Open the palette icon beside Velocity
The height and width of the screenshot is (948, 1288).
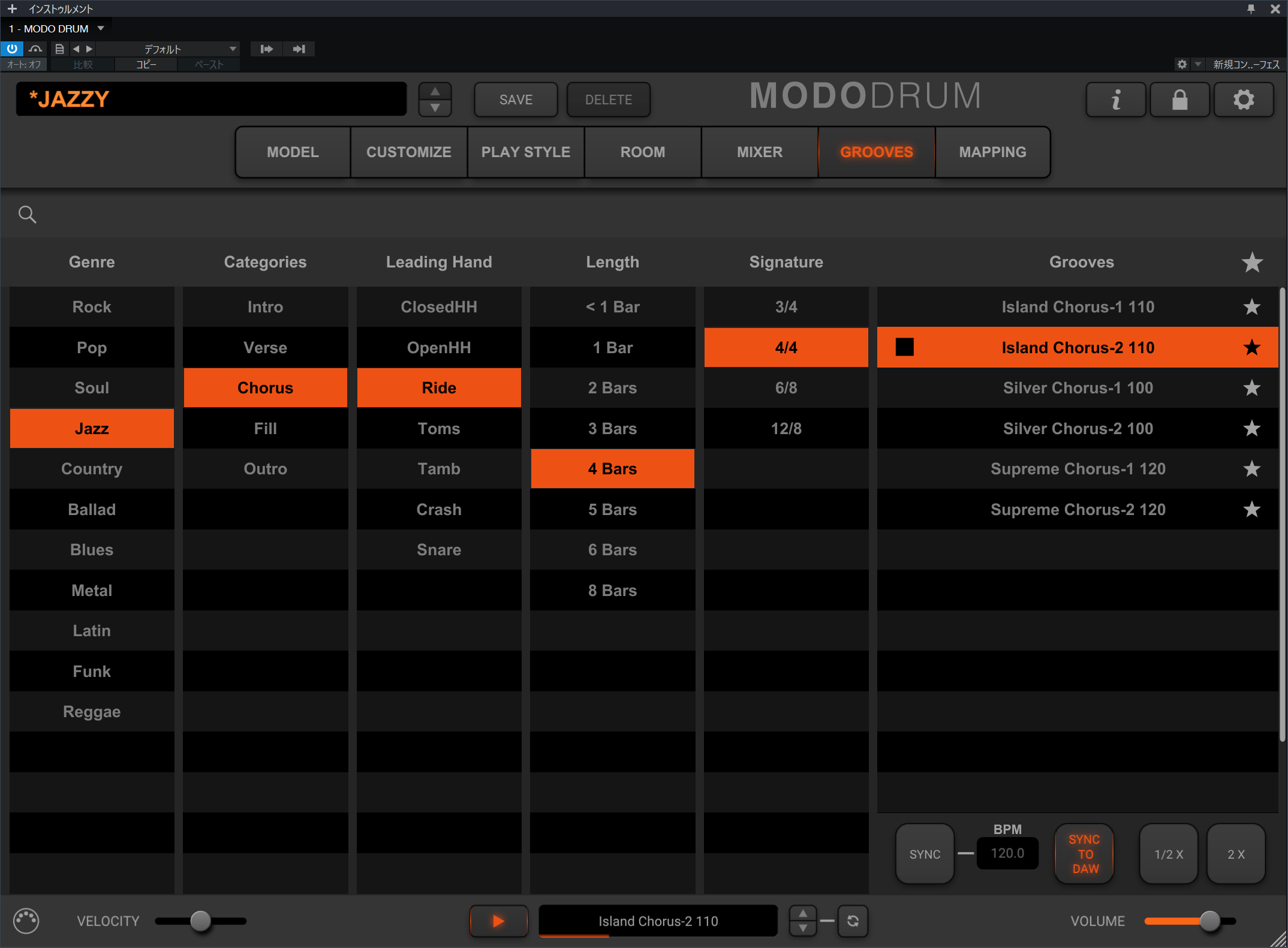tap(26, 921)
